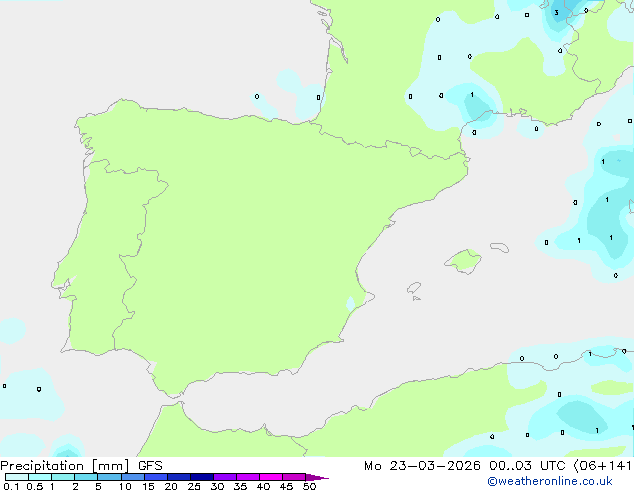Click the '50' legend scale label

pyautogui.click(x=309, y=486)
